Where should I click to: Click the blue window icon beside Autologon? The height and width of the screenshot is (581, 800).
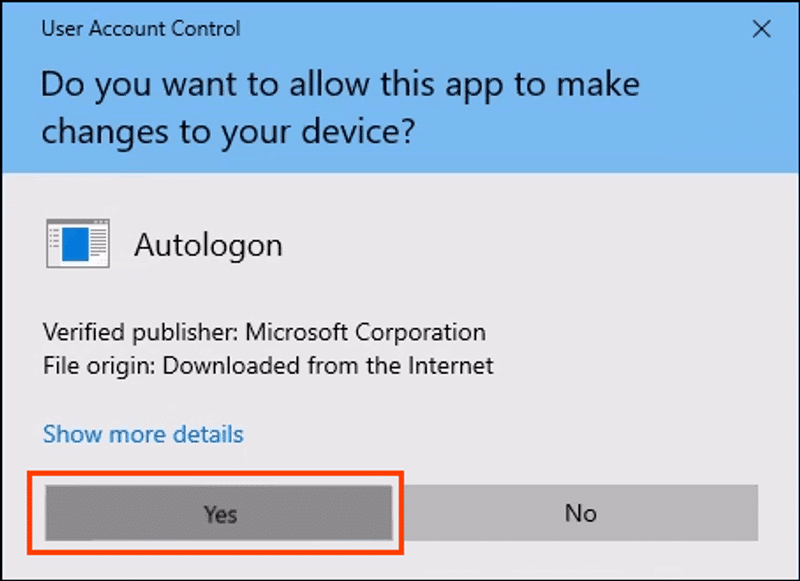tap(78, 243)
